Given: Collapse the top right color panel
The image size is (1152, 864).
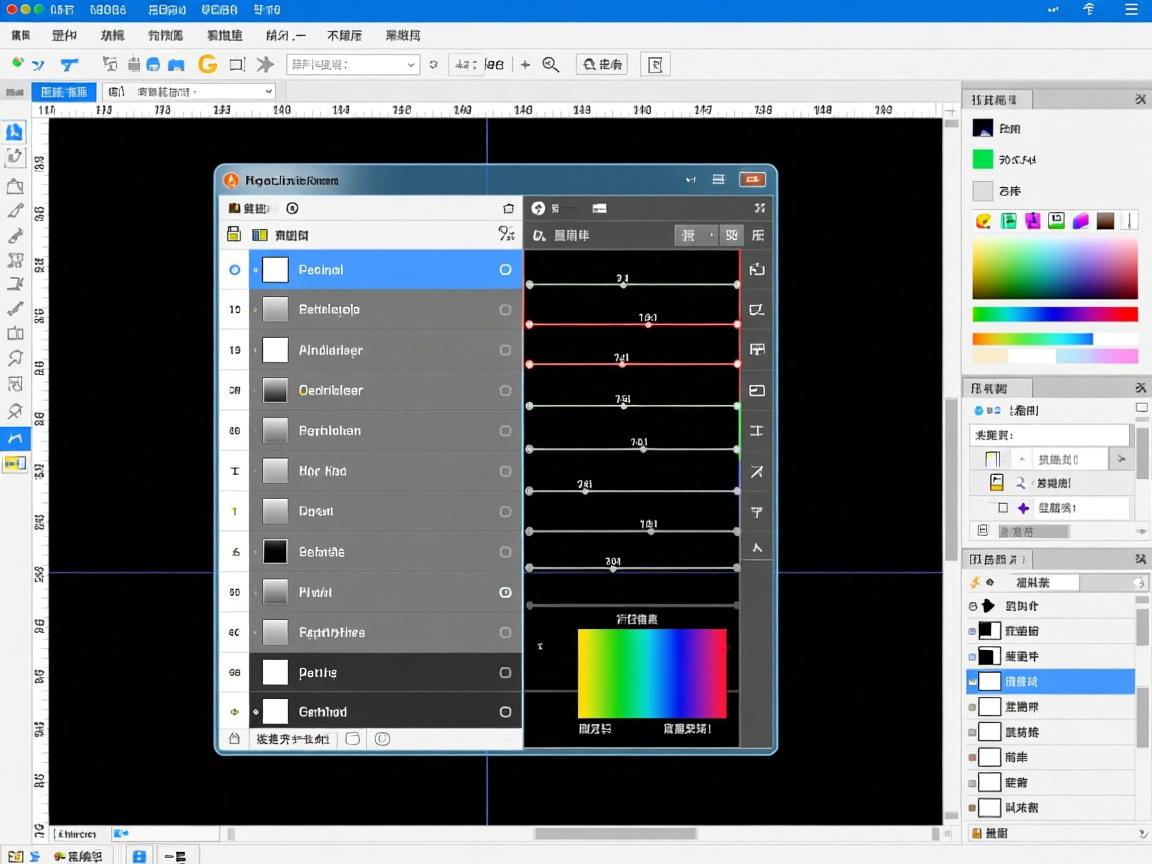Looking at the screenshot, I should pyautogui.click(x=1140, y=100).
